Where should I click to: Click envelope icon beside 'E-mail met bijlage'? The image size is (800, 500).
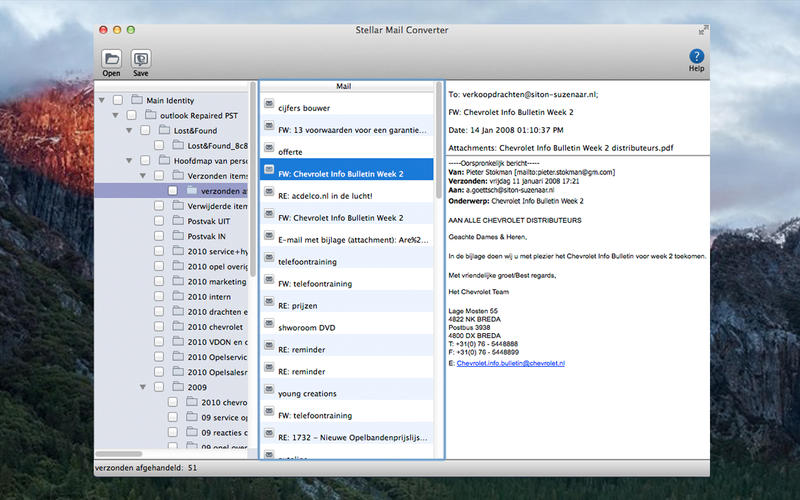click(x=269, y=235)
